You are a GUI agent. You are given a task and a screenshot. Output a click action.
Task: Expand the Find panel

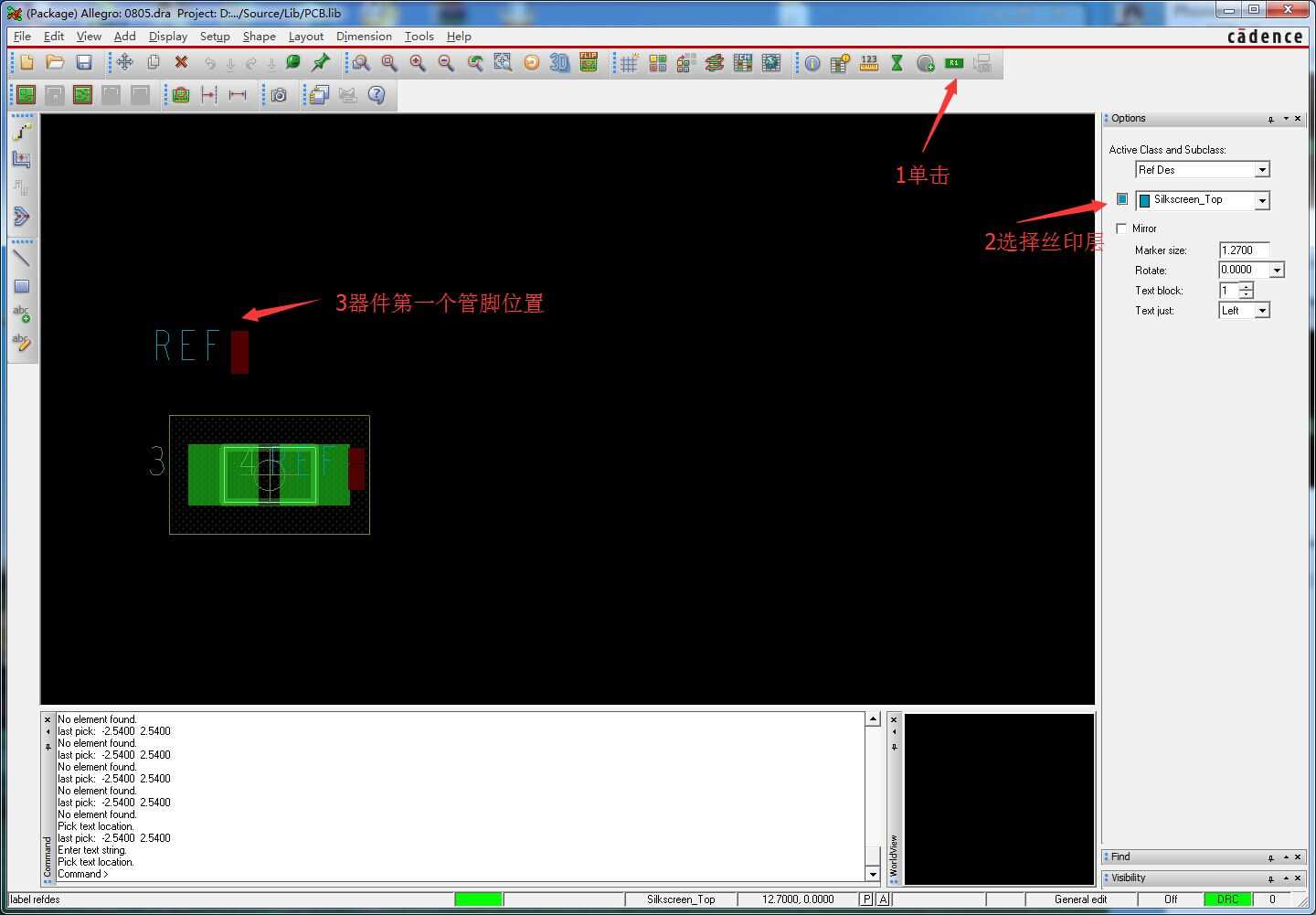(x=1285, y=857)
